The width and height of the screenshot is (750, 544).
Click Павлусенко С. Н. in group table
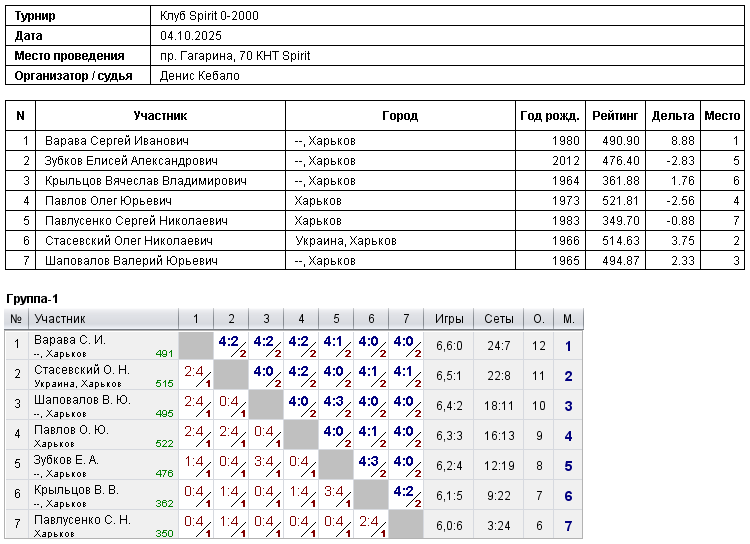pos(82,520)
